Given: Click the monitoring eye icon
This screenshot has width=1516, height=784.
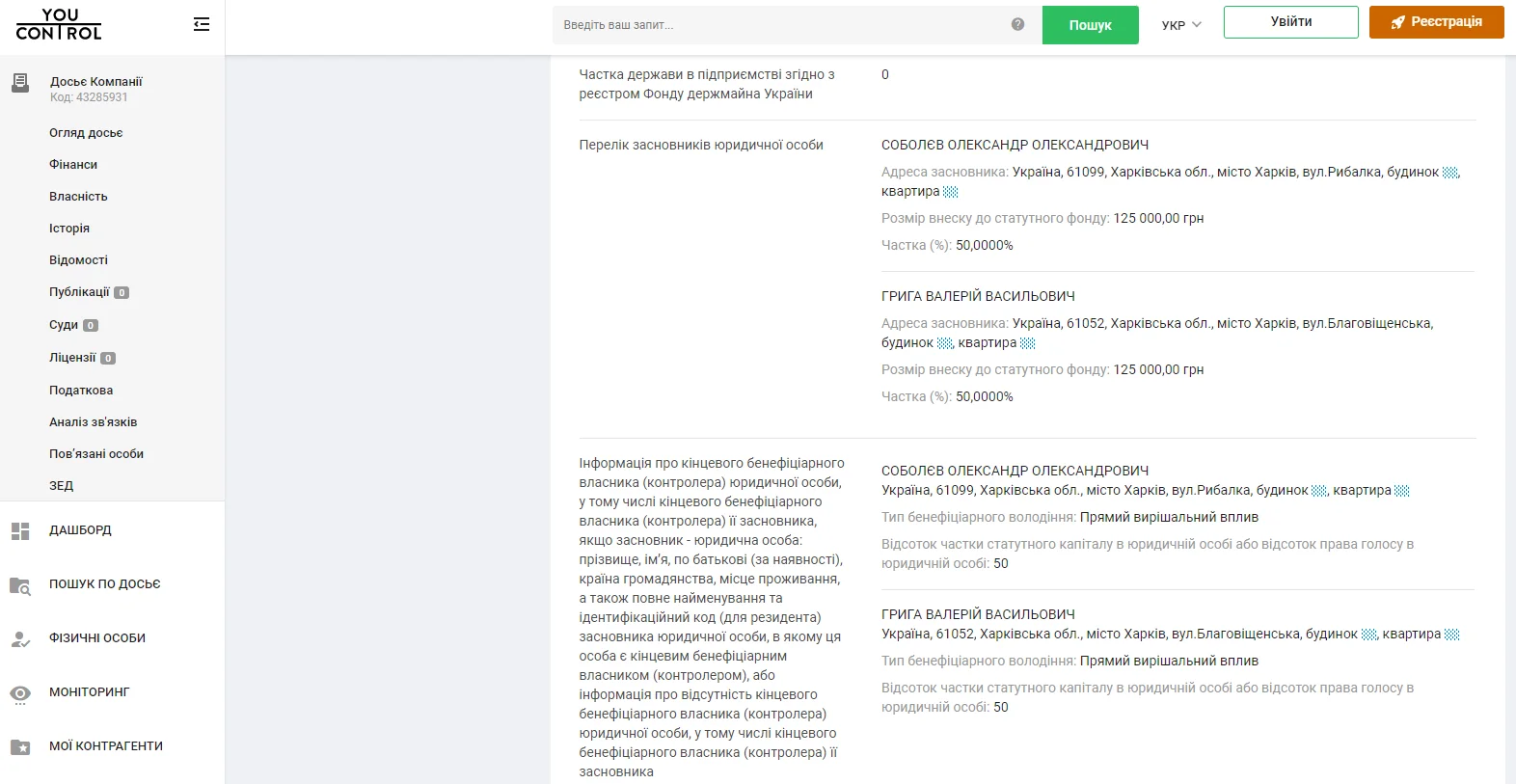Looking at the screenshot, I should (20, 693).
